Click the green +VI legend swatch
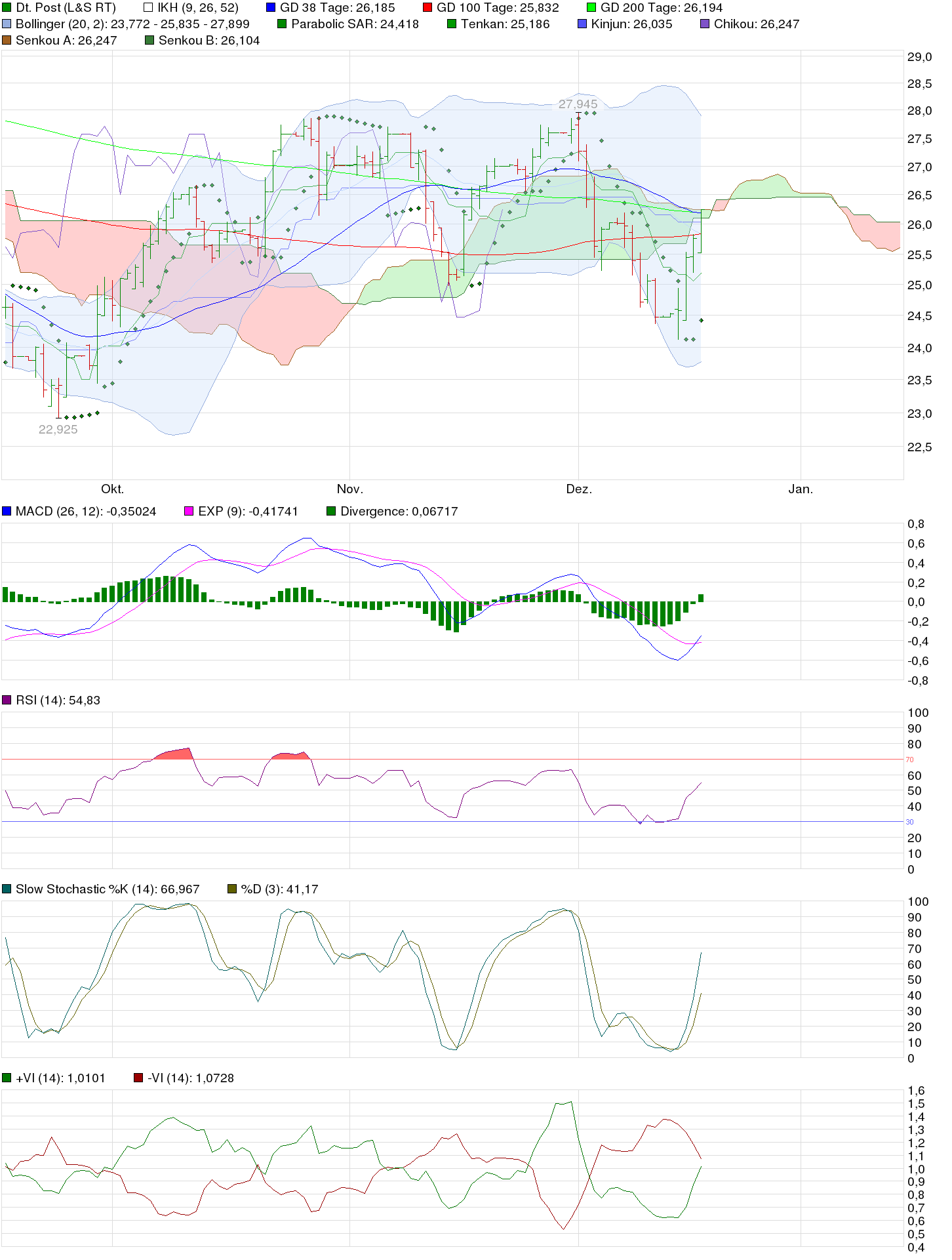The image size is (952, 1260). [7, 1078]
